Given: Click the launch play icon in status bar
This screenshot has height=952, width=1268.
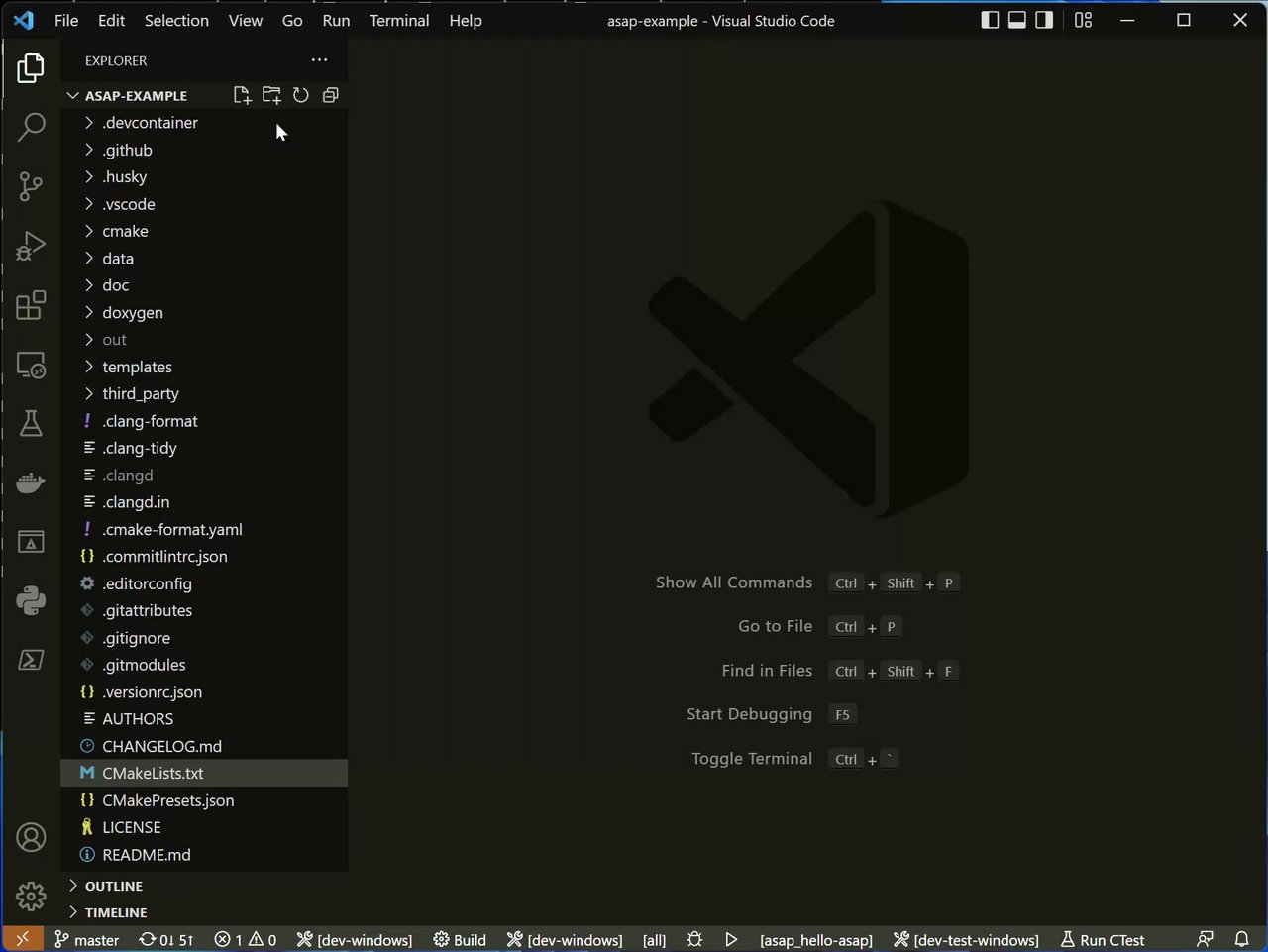Looking at the screenshot, I should click(x=731, y=939).
